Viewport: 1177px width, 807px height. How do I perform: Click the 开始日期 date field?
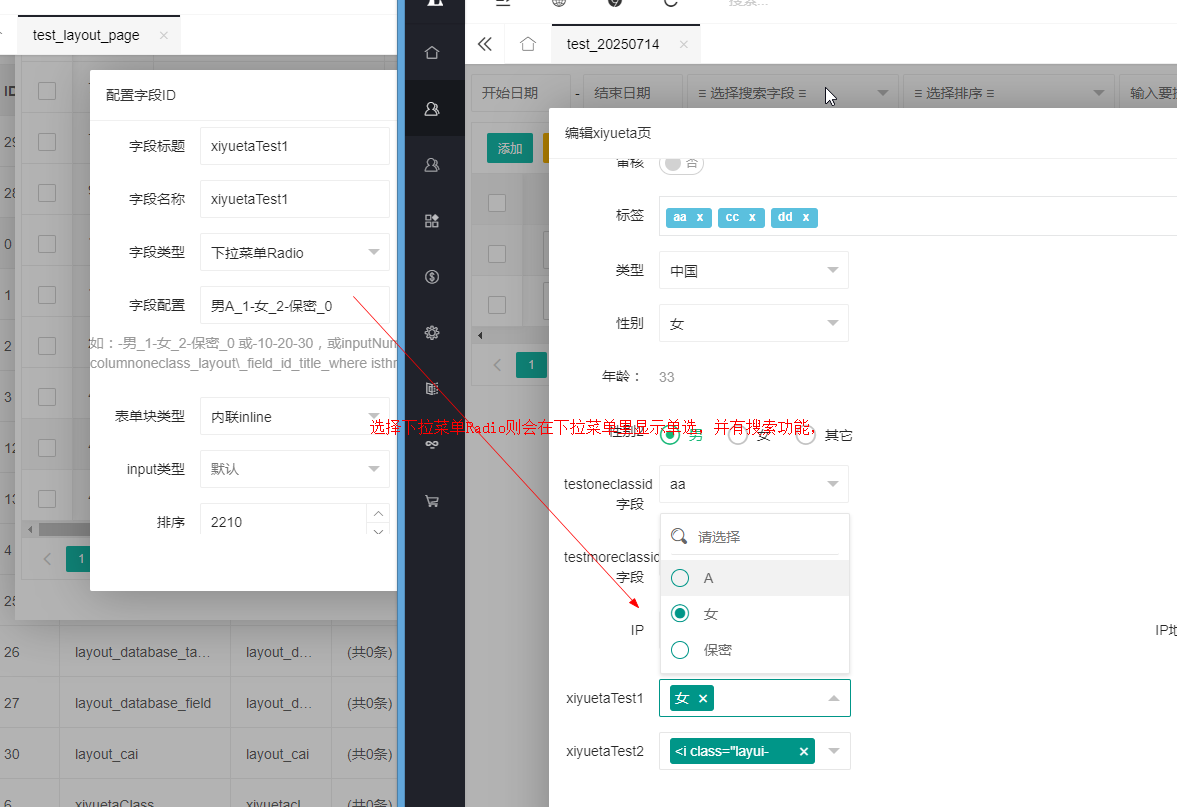tap(520, 93)
